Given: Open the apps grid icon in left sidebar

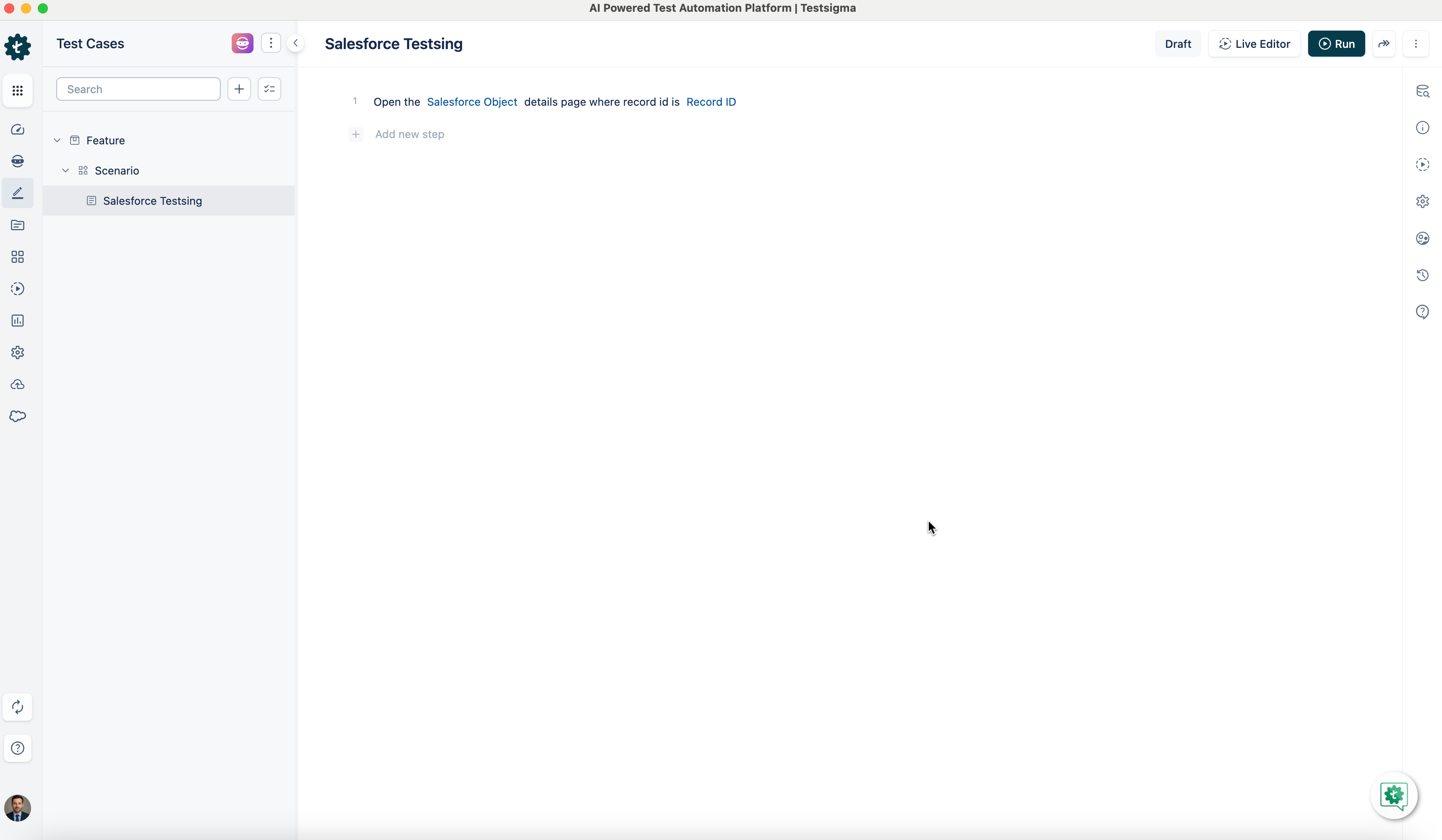Looking at the screenshot, I should point(18,91).
